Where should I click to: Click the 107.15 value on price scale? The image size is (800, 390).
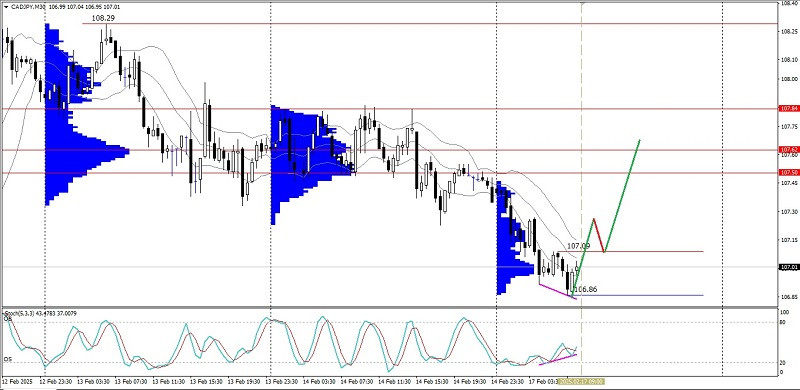click(788, 240)
